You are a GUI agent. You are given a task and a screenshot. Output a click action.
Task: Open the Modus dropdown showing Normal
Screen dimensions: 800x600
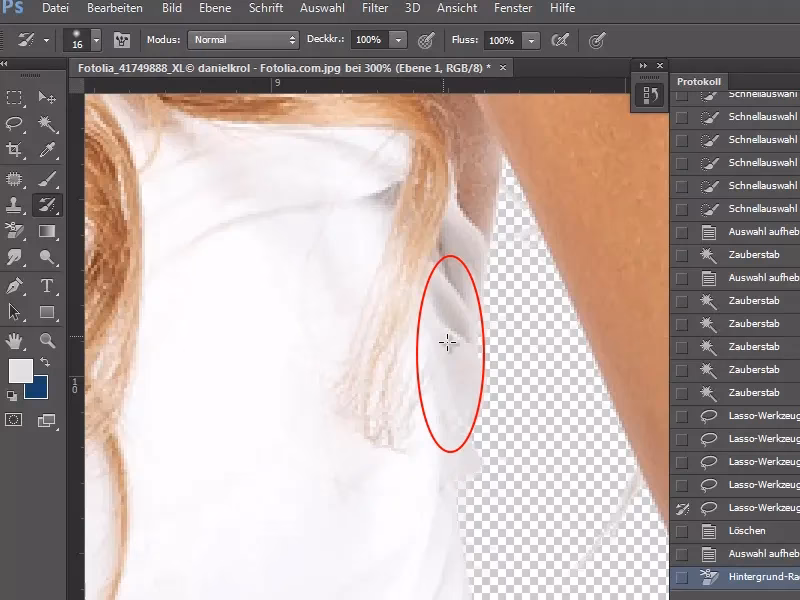[x=243, y=40]
